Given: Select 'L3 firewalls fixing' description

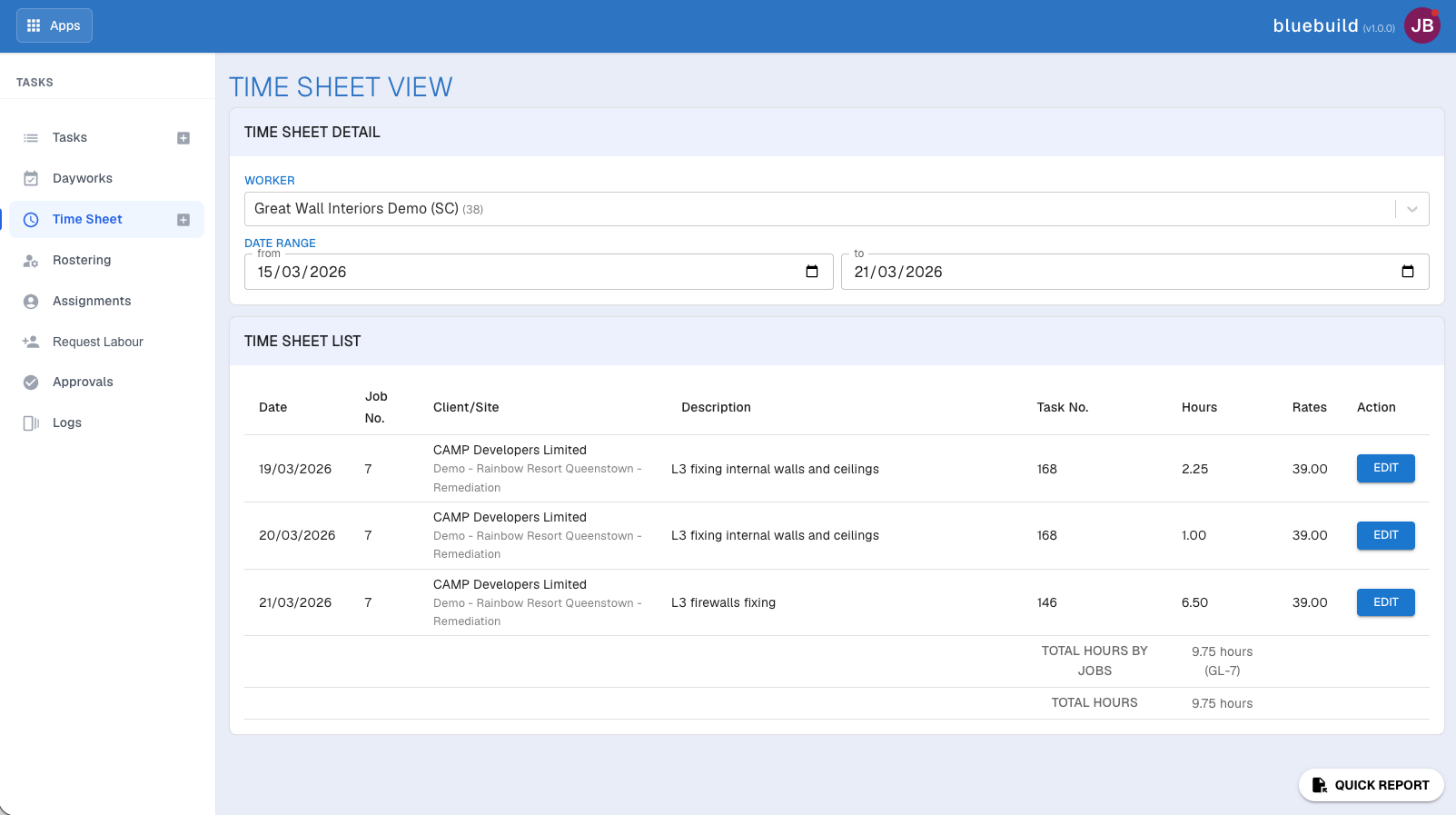Looking at the screenshot, I should [x=723, y=603].
